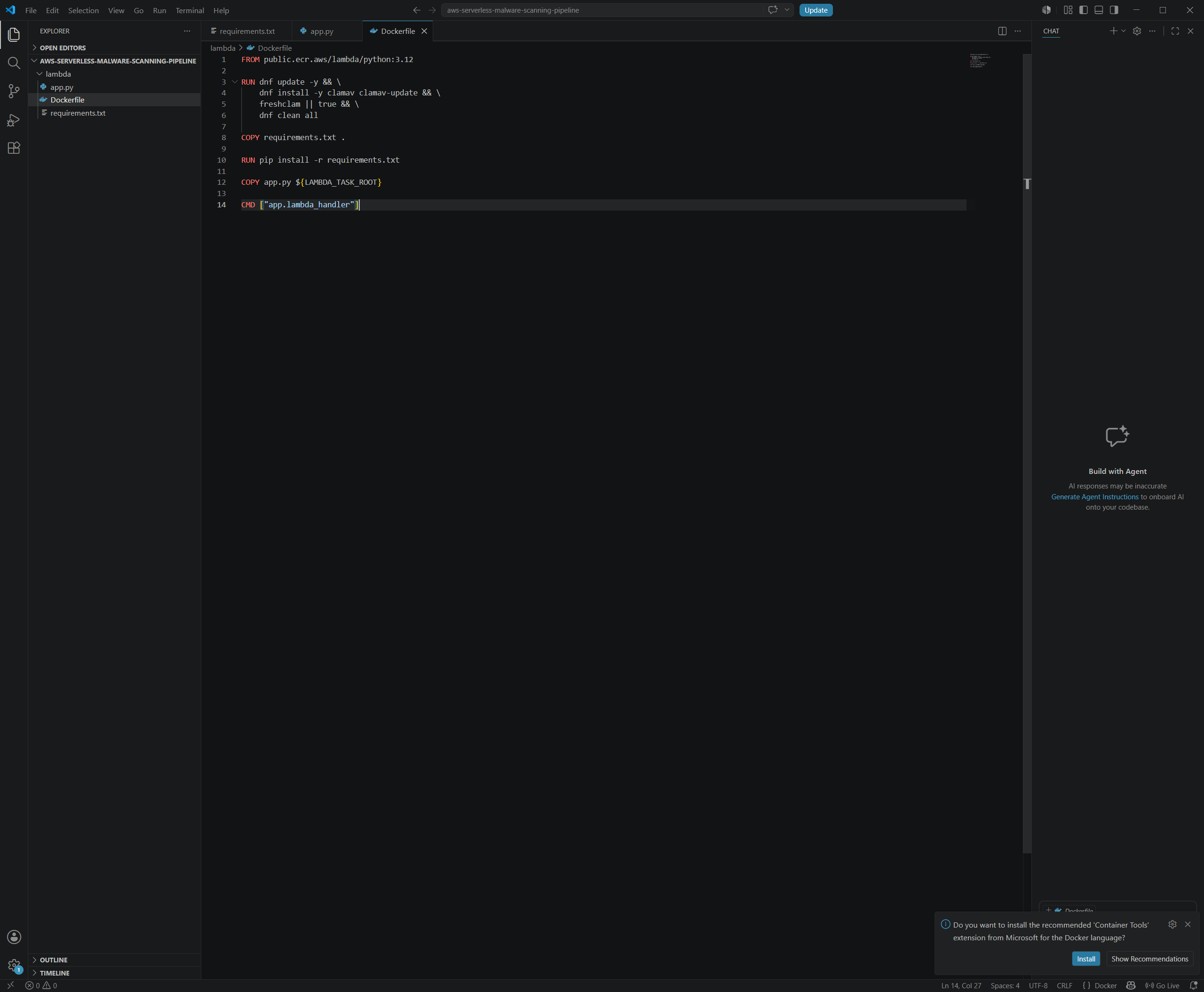Open the Search view

(14, 63)
